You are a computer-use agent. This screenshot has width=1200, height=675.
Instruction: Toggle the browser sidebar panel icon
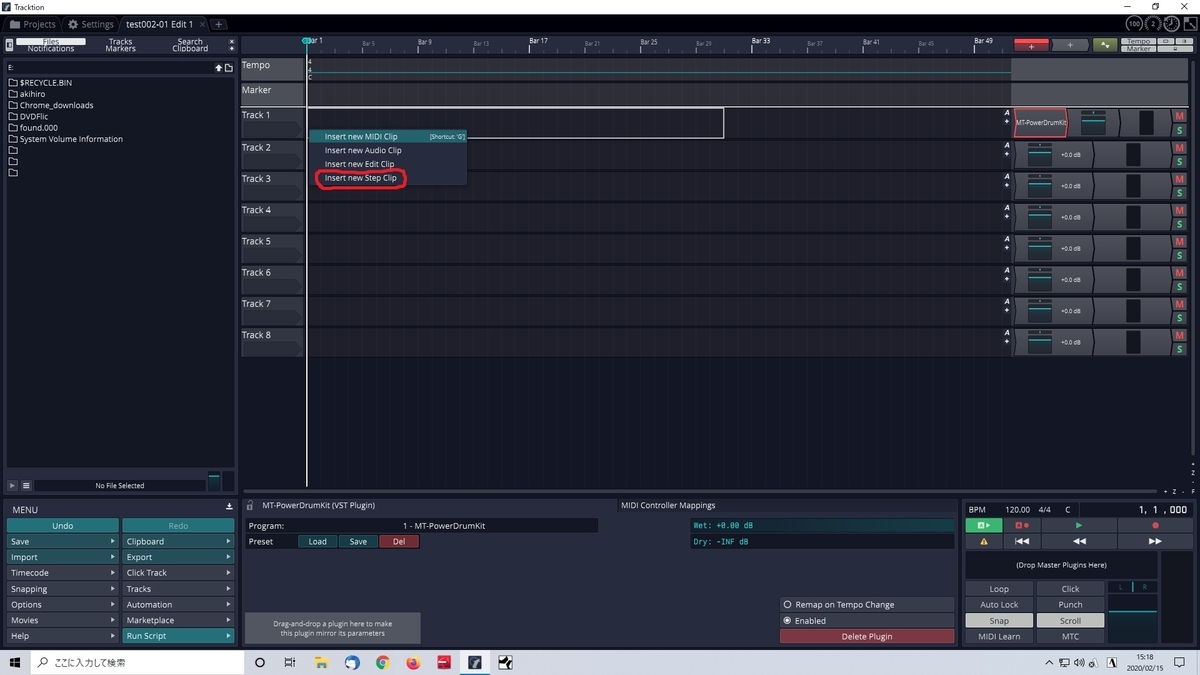[x=9, y=45]
